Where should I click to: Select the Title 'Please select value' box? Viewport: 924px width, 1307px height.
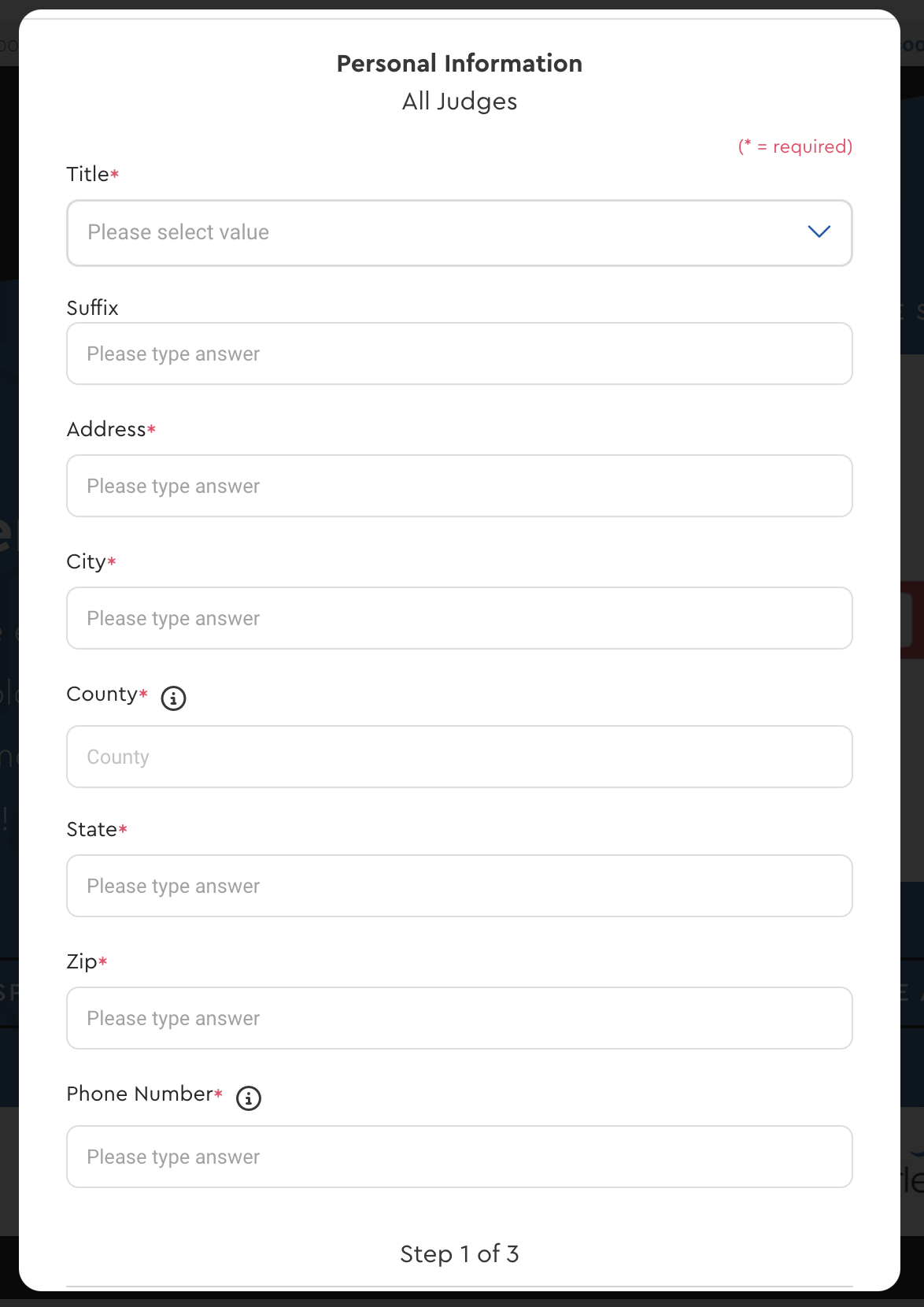coord(460,233)
